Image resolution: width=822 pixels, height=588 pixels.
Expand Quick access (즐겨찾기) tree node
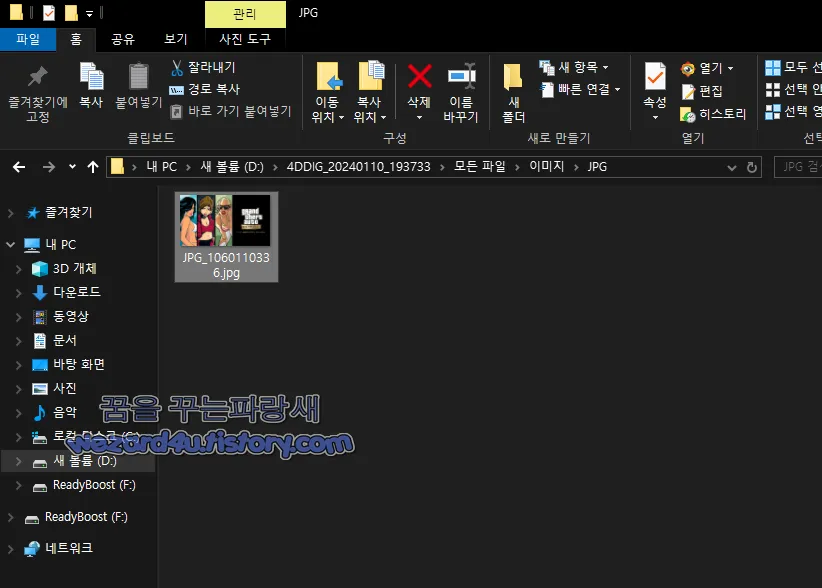10,213
